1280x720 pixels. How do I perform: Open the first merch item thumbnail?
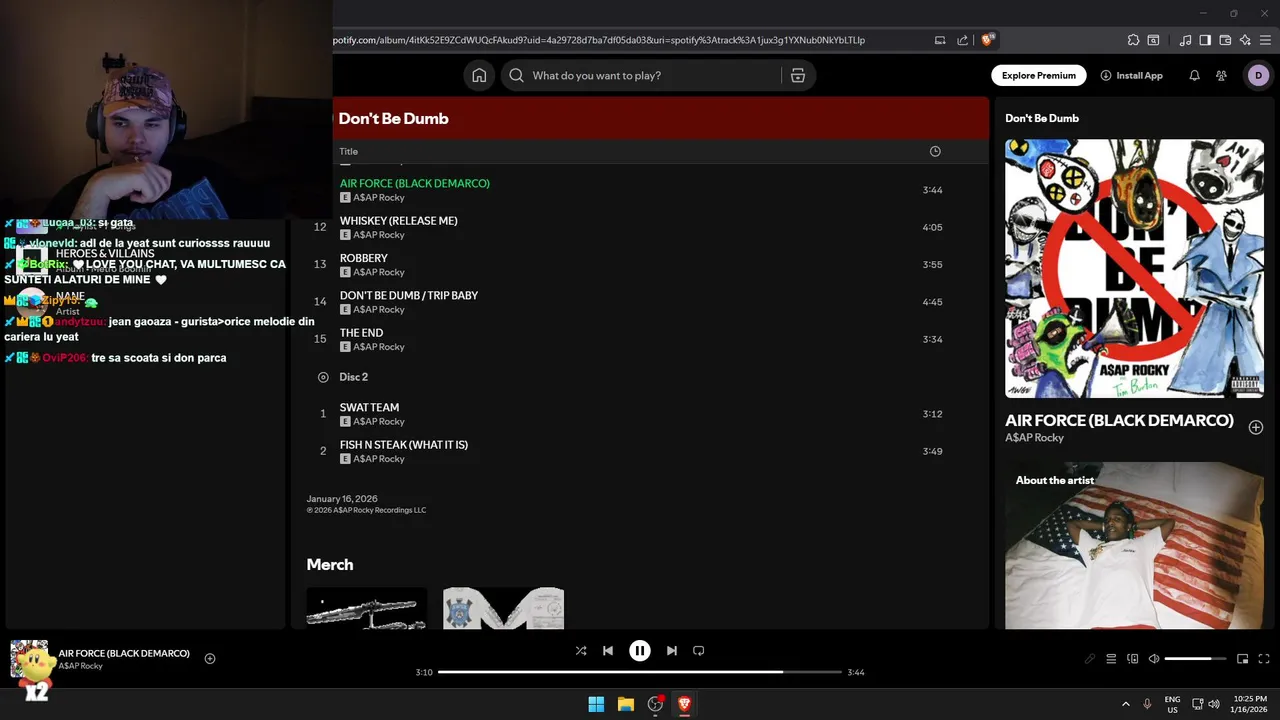pos(367,608)
